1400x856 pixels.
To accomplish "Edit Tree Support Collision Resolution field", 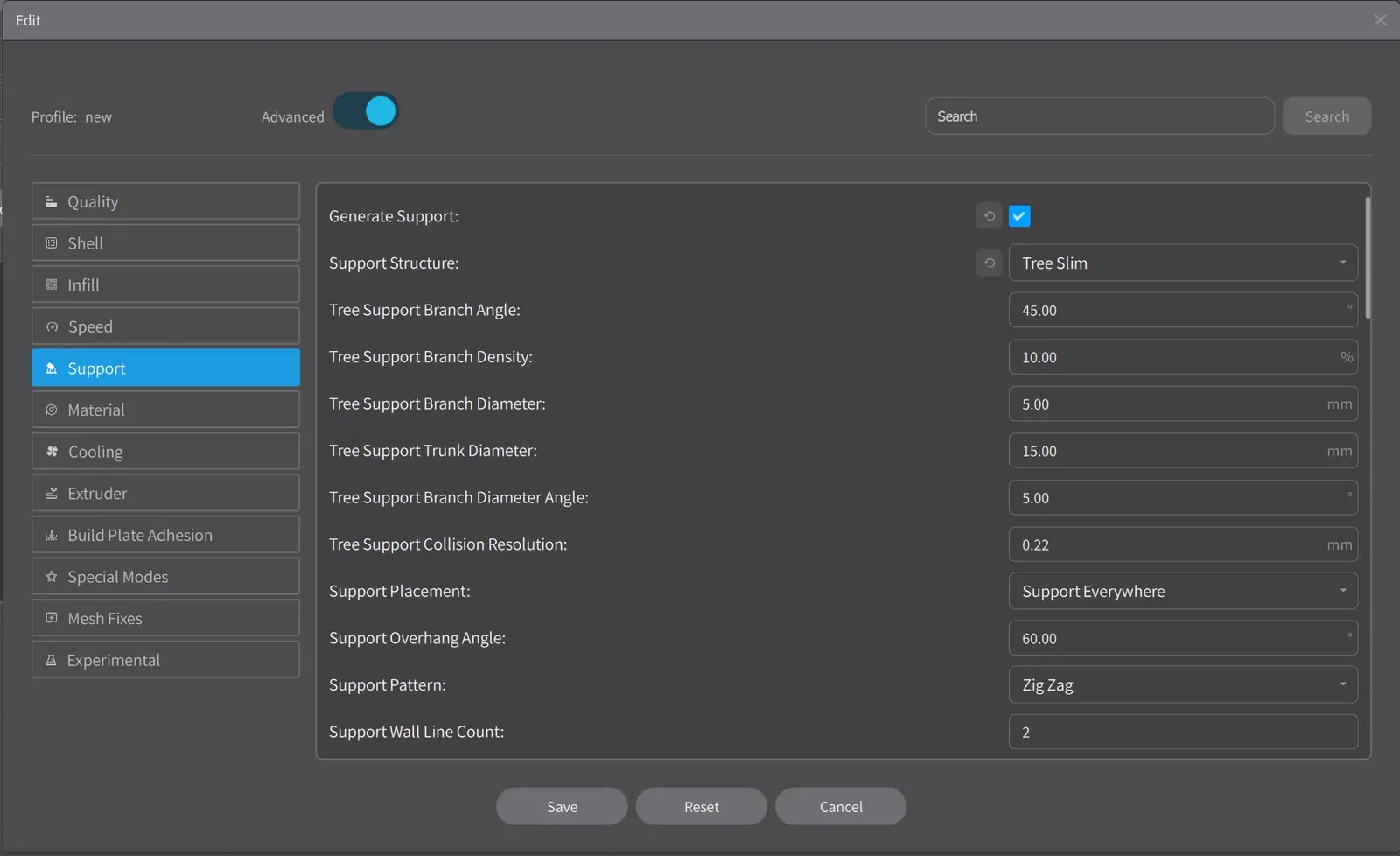I will pos(1183,544).
